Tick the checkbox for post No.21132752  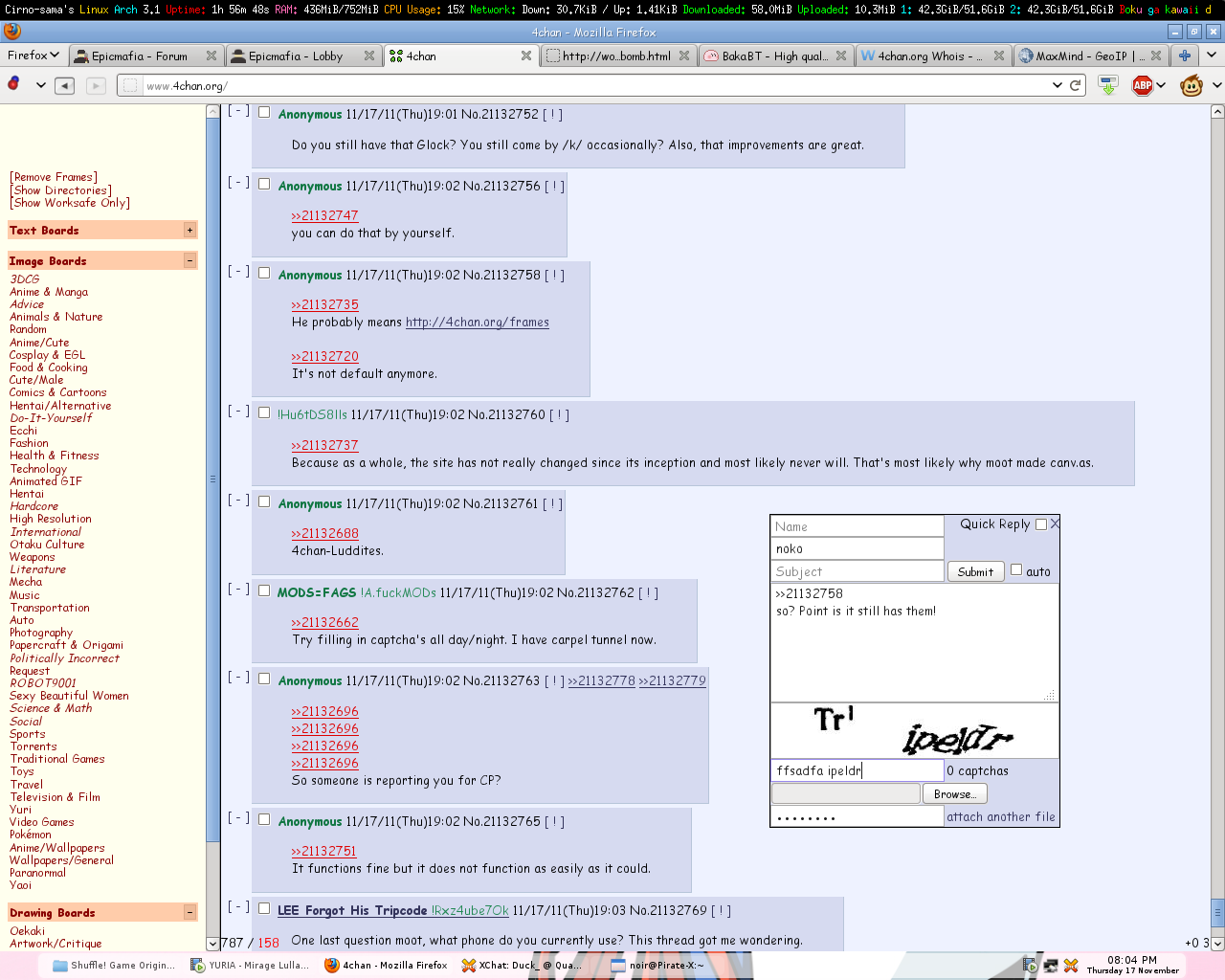pyautogui.click(x=264, y=112)
